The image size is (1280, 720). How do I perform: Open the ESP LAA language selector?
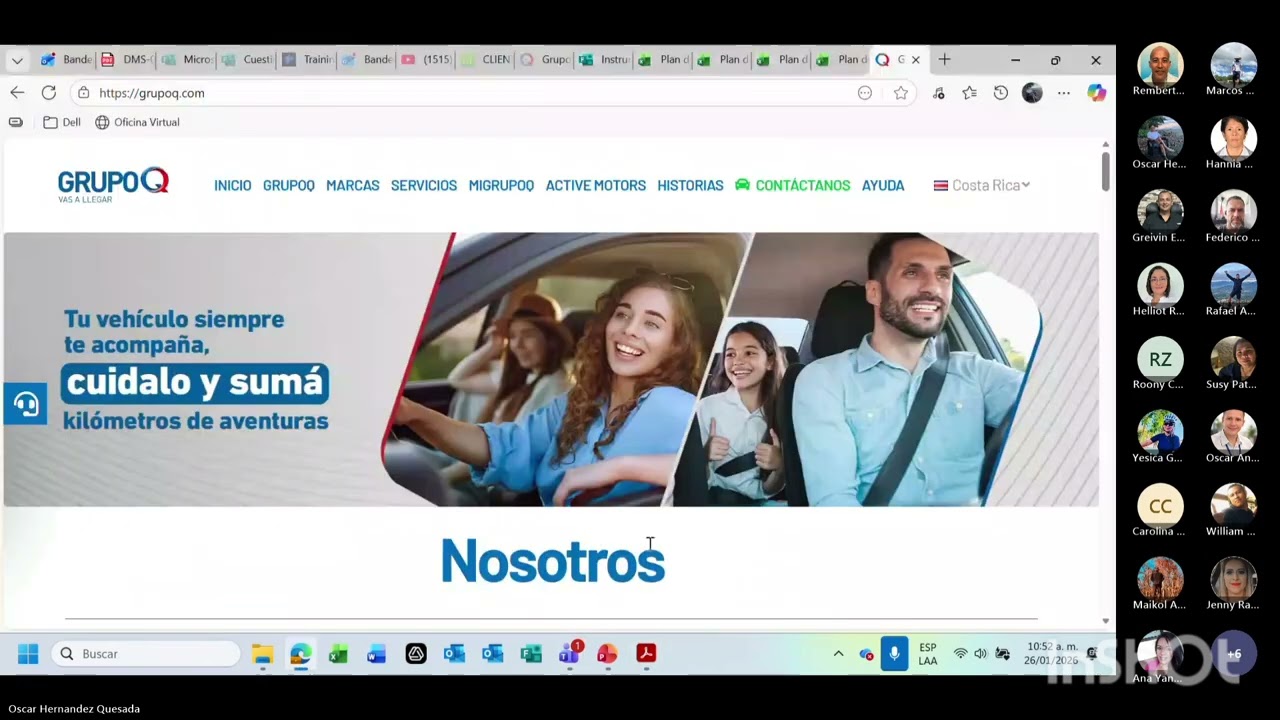click(x=928, y=654)
